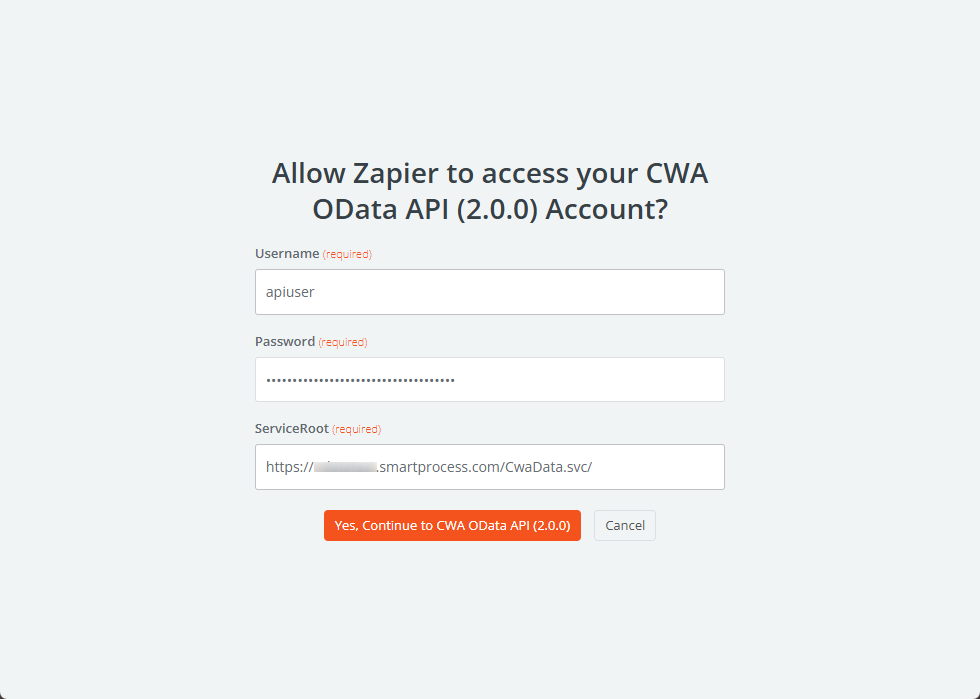
Task: Click the (required) note beside ServiceRoot
Action: click(x=357, y=430)
